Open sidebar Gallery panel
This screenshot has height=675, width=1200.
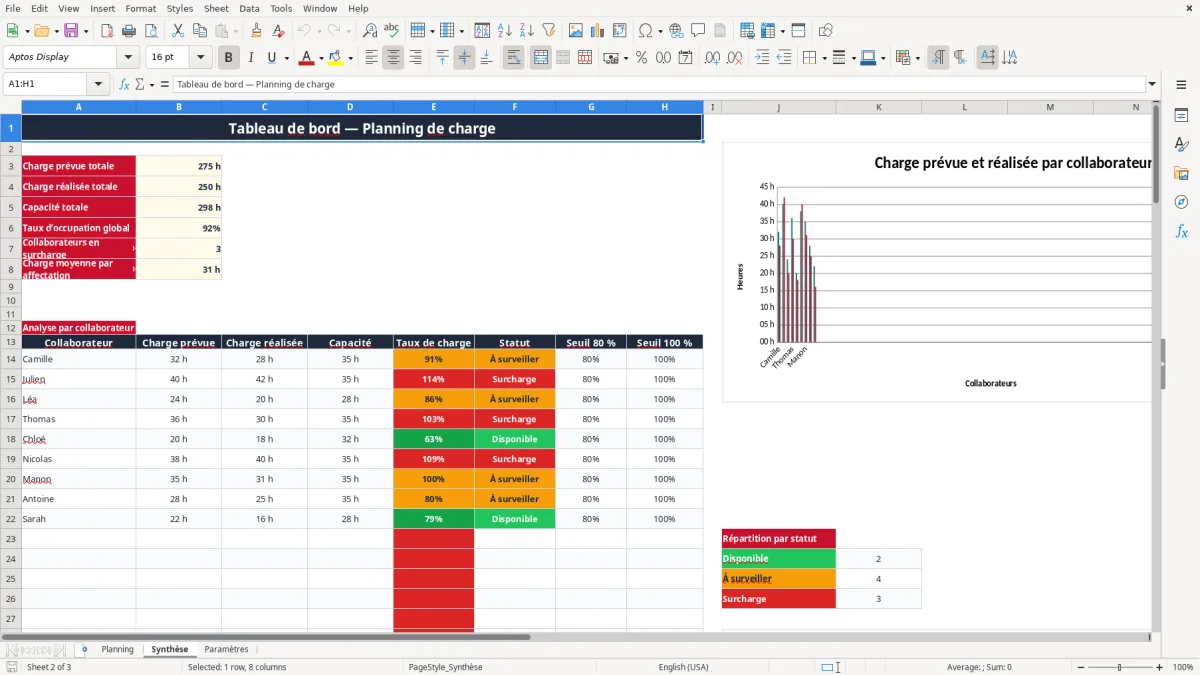tap(1181, 173)
